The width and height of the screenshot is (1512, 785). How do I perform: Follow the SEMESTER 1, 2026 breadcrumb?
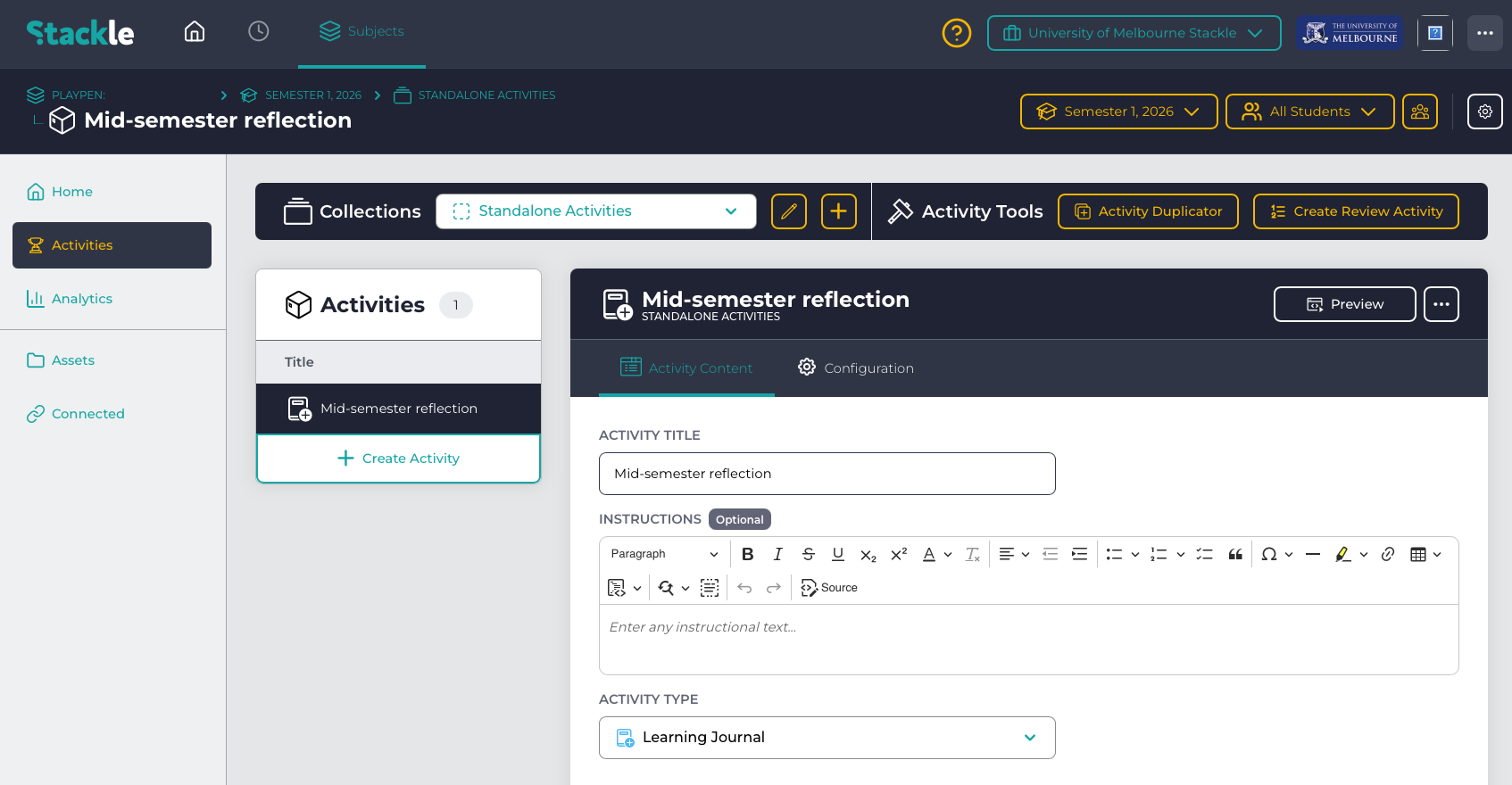(x=313, y=95)
